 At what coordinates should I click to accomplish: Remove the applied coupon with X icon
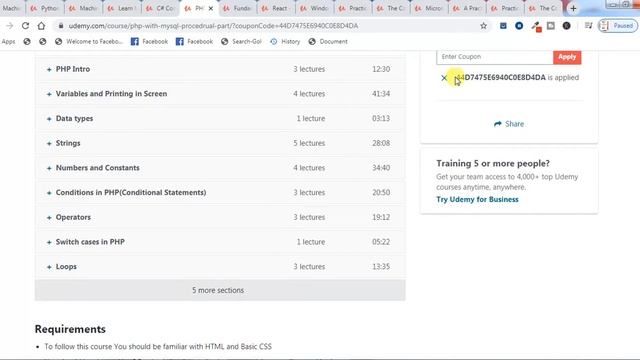[x=444, y=78]
